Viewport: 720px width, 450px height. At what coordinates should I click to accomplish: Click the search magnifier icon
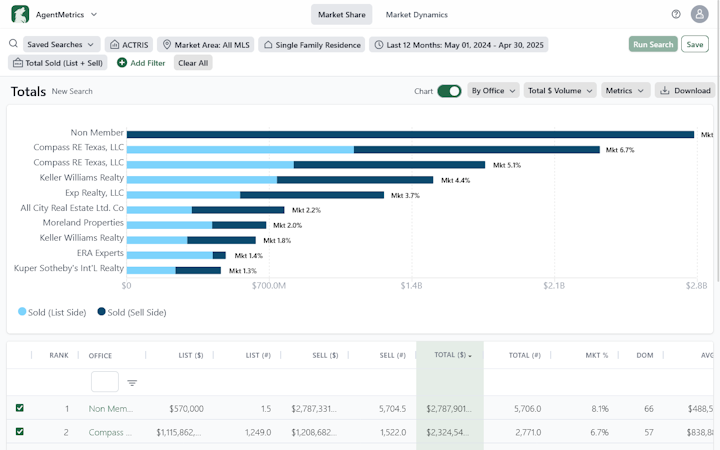(14, 44)
